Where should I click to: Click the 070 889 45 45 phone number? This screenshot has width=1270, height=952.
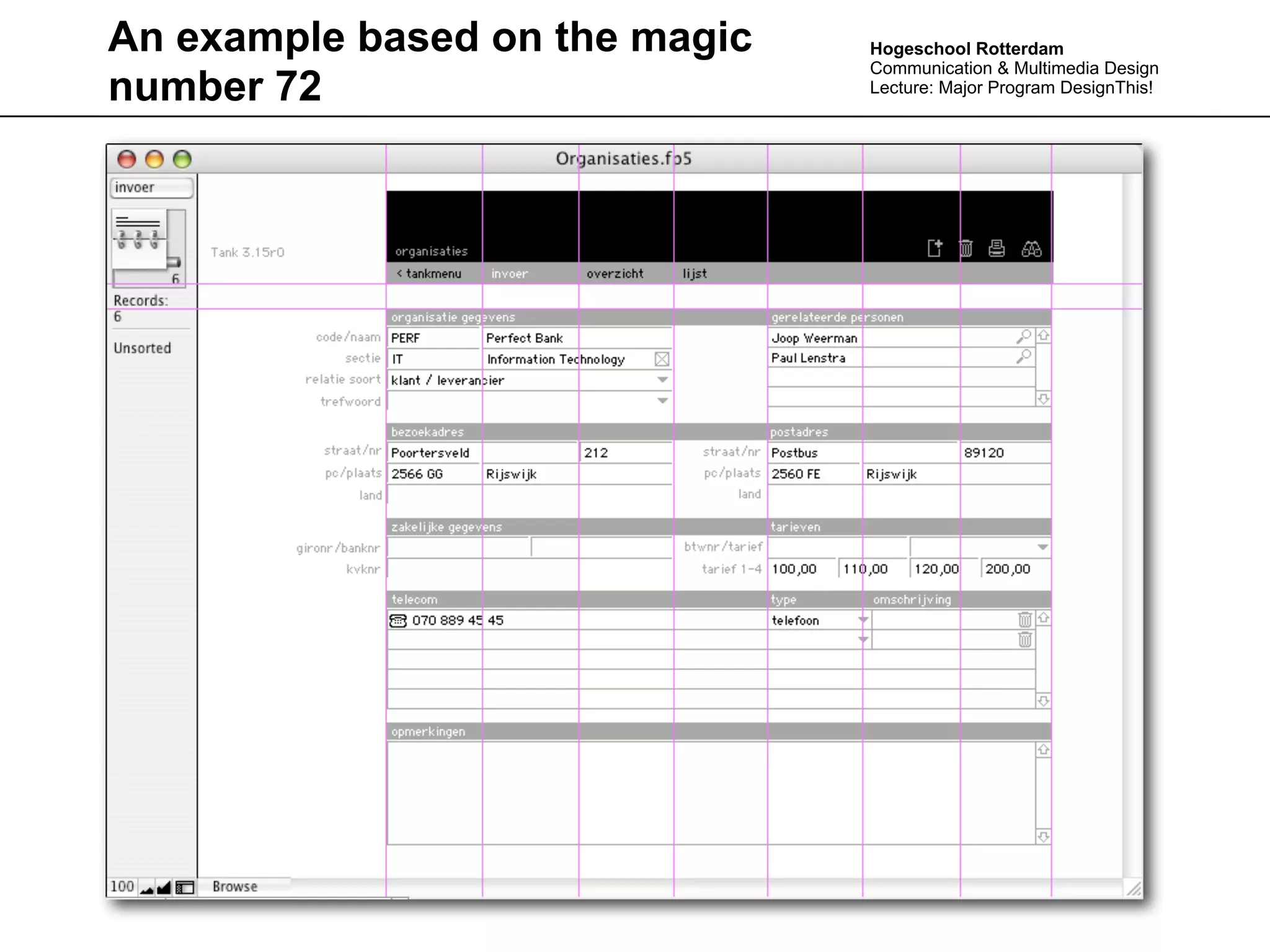tap(458, 620)
